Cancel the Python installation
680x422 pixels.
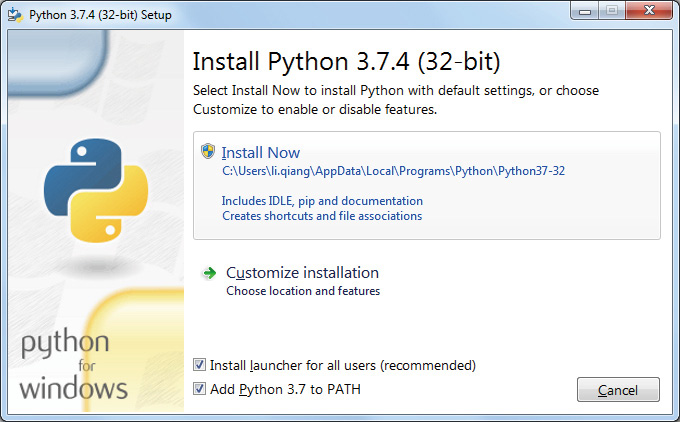pyautogui.click(x=618, y=389)
